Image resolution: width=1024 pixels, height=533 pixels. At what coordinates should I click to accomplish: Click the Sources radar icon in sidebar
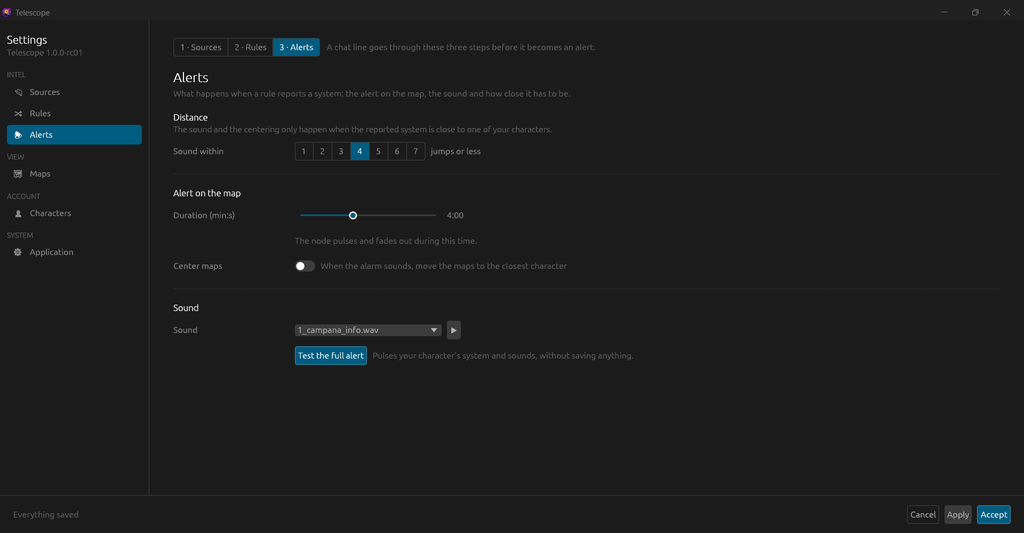[18, 92]
